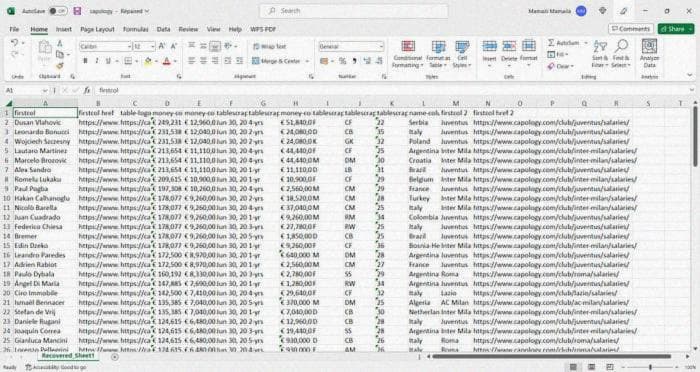Click the Save icon in title bar
The width and height of the screenshot is (700, 372).
click(x=77, y=11)
